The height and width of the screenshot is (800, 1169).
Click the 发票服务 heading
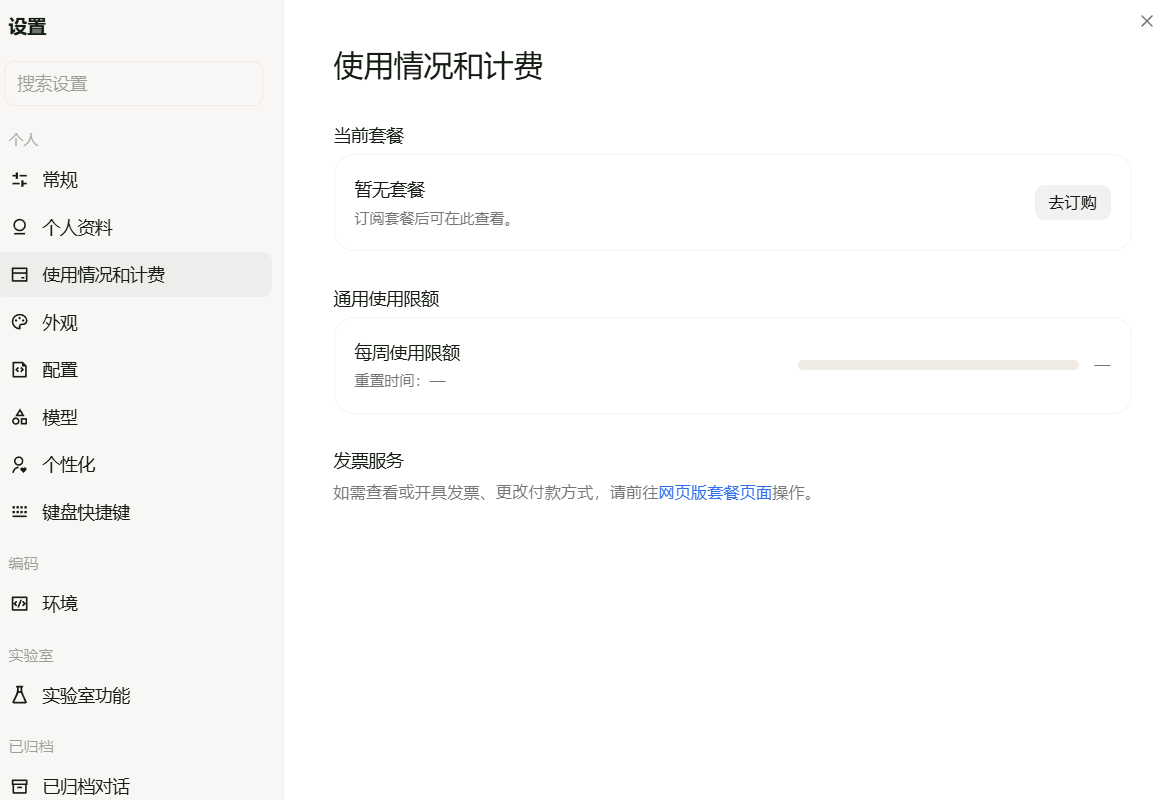tap(368, 461)
